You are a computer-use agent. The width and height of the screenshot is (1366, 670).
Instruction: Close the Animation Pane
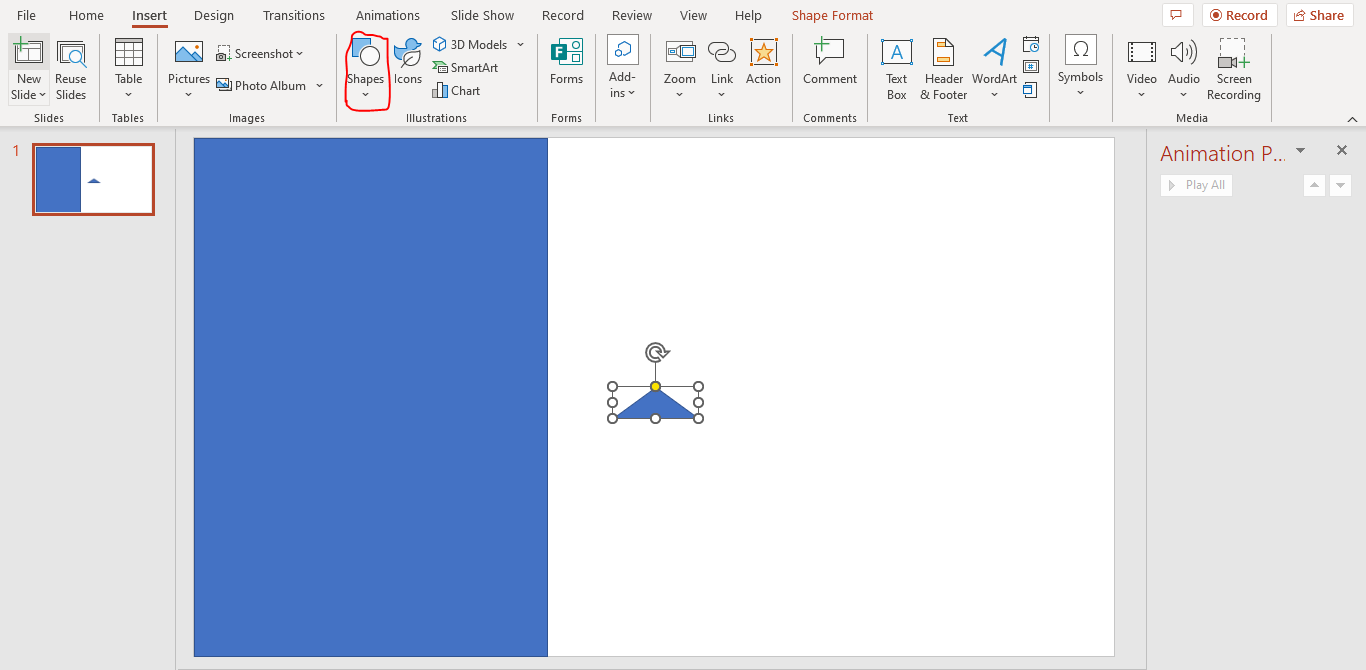tap(1342, 151)
